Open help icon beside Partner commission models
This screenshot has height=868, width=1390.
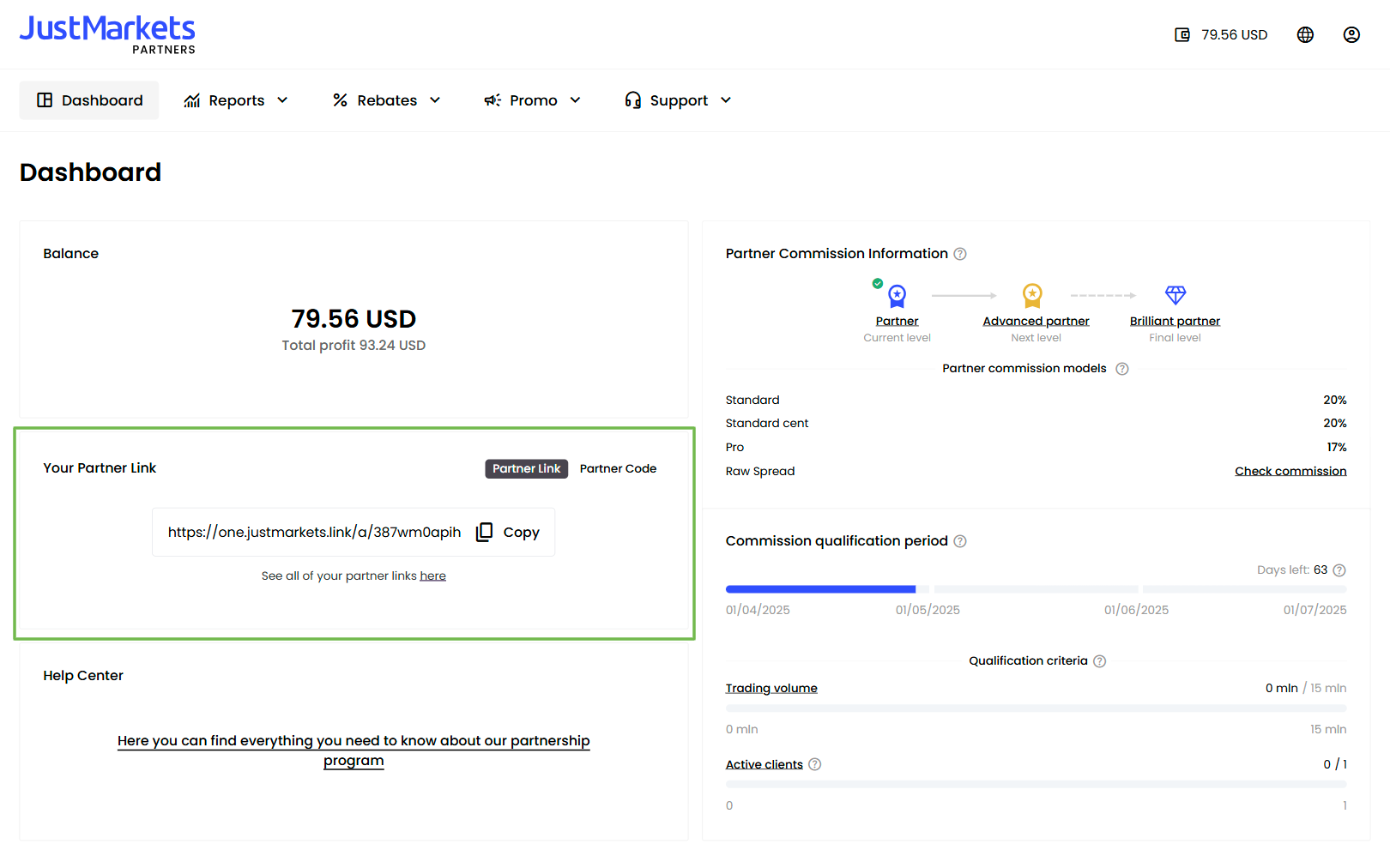tap(1122, 369)
